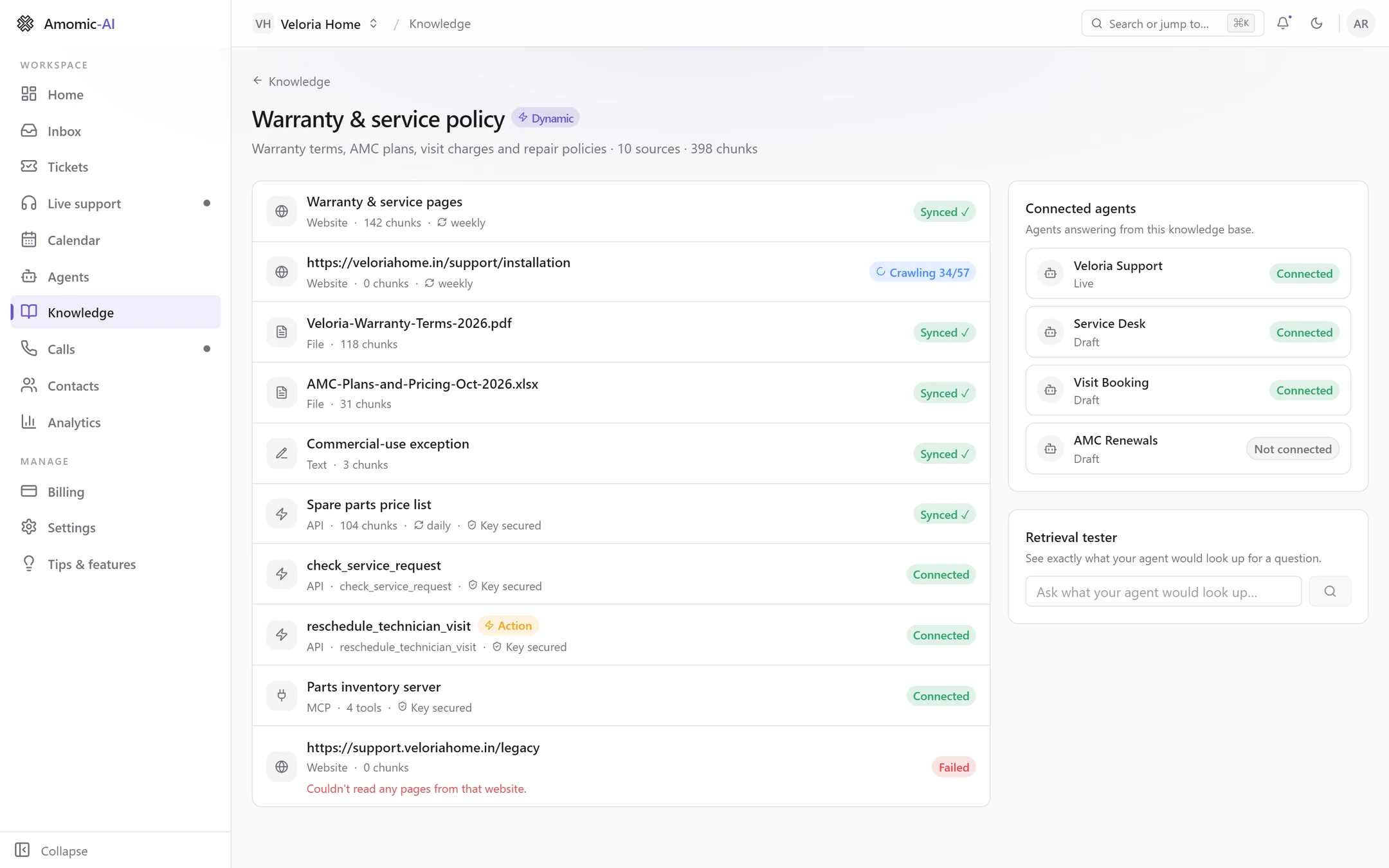Click the Failed badge on the legacy source
This screenshot has height=868, width=1389.
click(954, 767)
